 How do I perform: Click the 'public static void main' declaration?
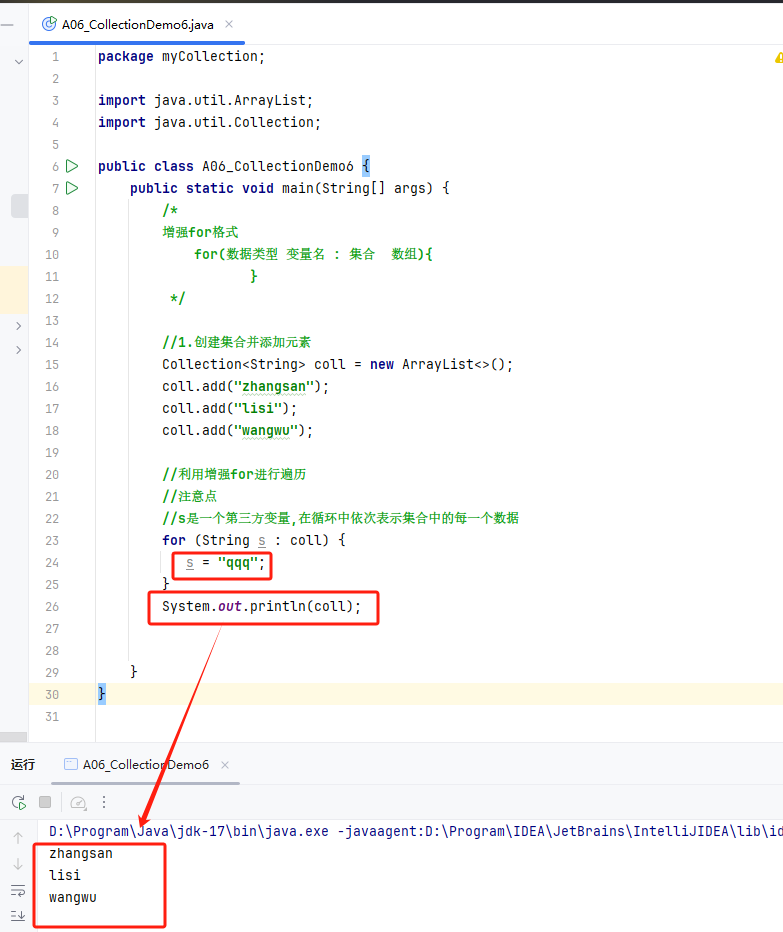(290, 188)
